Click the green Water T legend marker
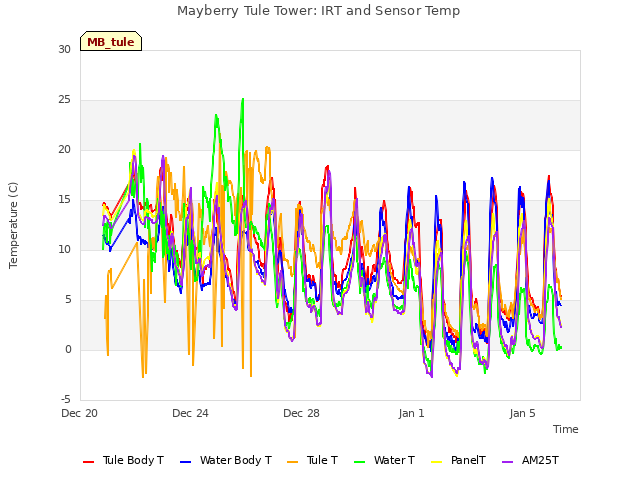The width and height of the screenshot is (640, 480). click(x=359, y=462)
